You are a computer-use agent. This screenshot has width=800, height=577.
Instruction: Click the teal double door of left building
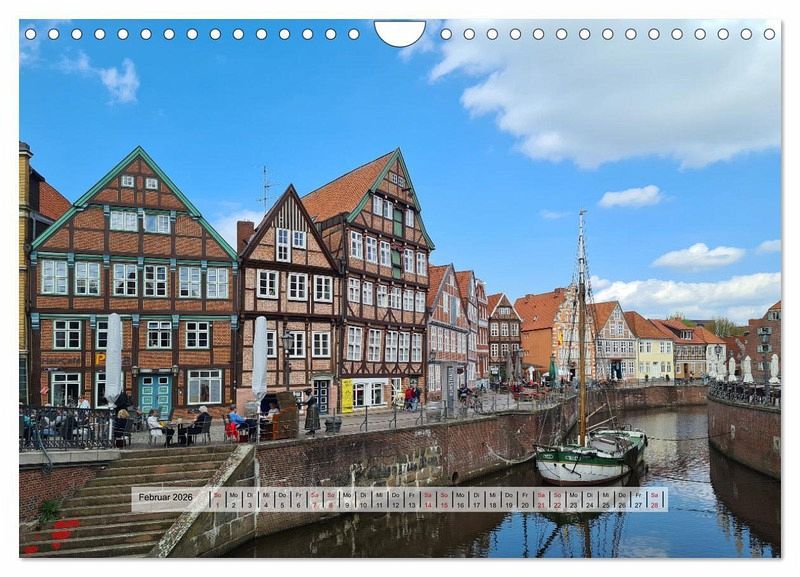[155, 393]
